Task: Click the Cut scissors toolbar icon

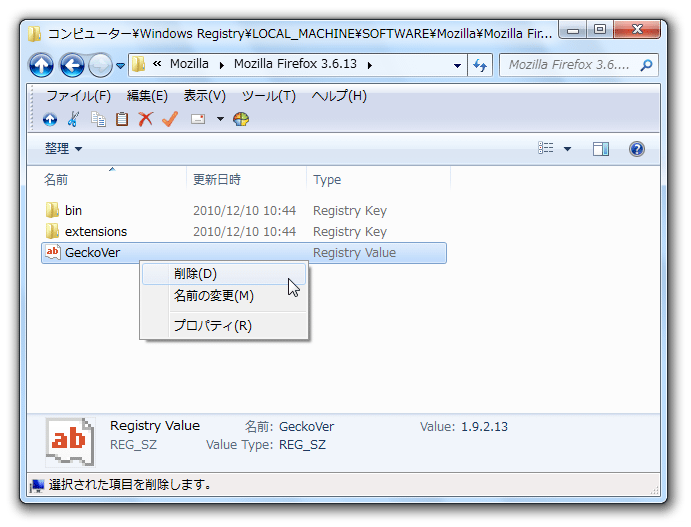Action: point(74,119)
